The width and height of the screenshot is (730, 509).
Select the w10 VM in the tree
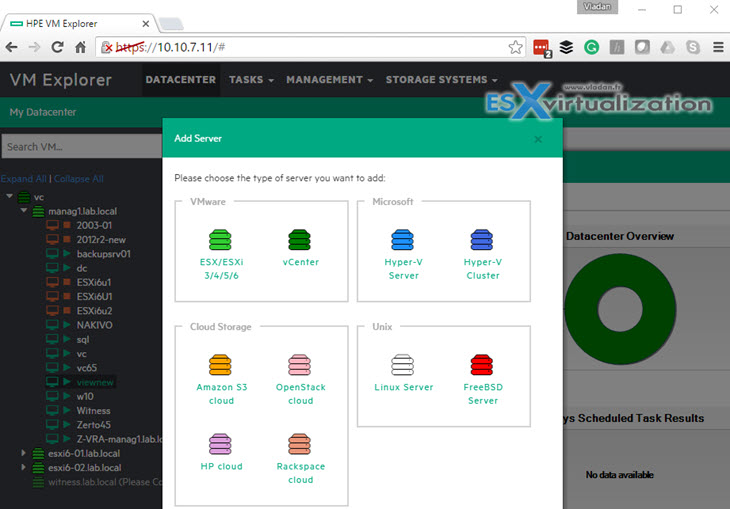(x=85, y=396)
